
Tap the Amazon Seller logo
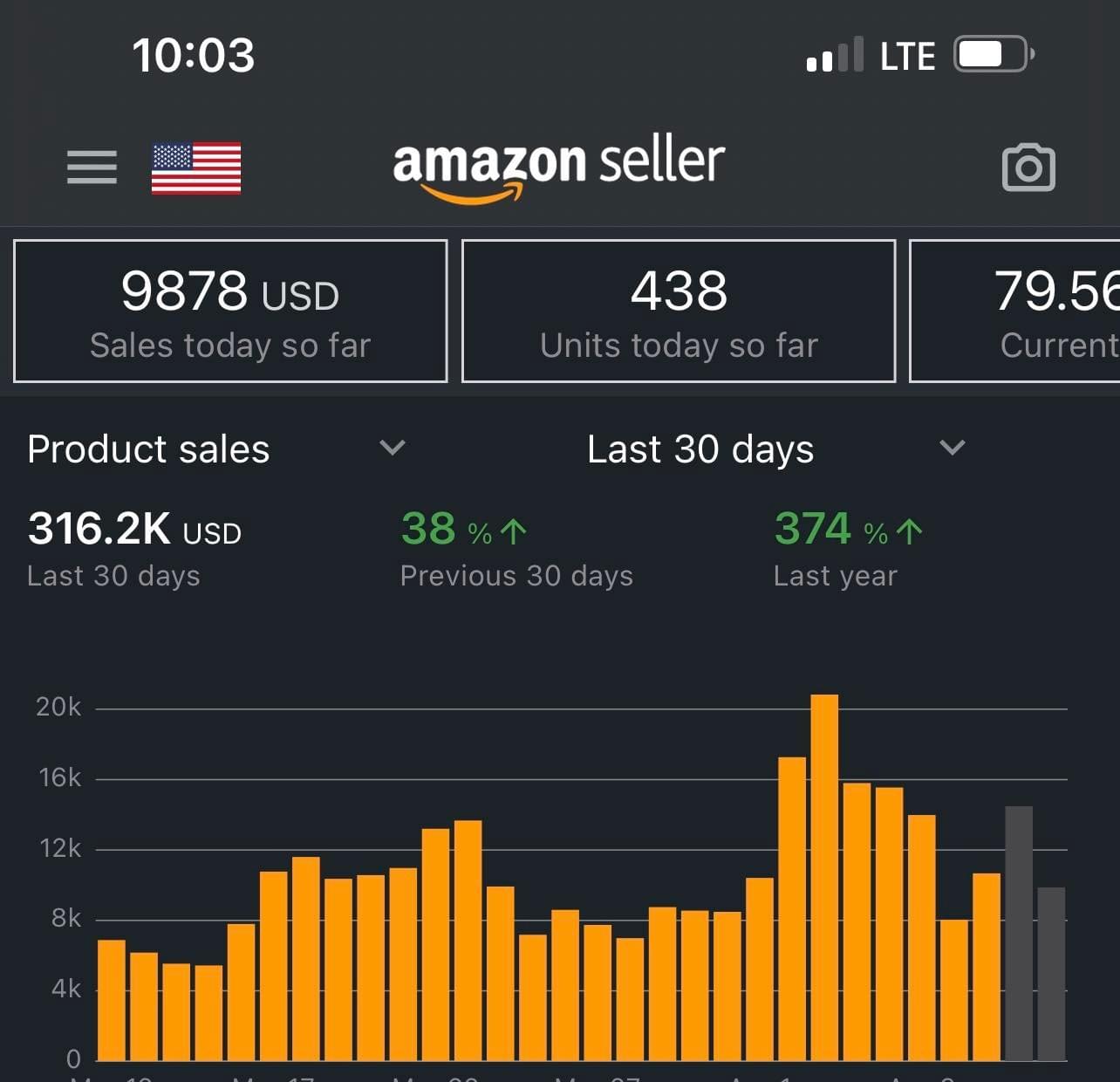(x=558, y=166)
